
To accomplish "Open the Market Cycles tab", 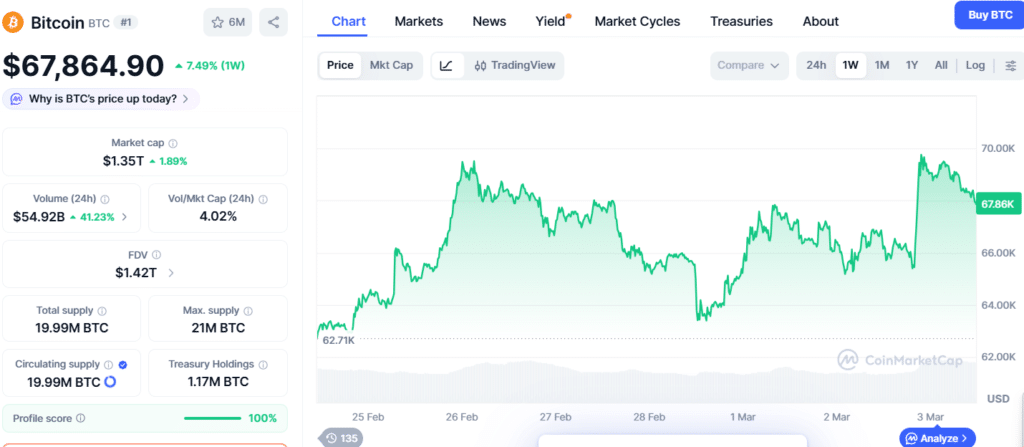I will 637,21.
